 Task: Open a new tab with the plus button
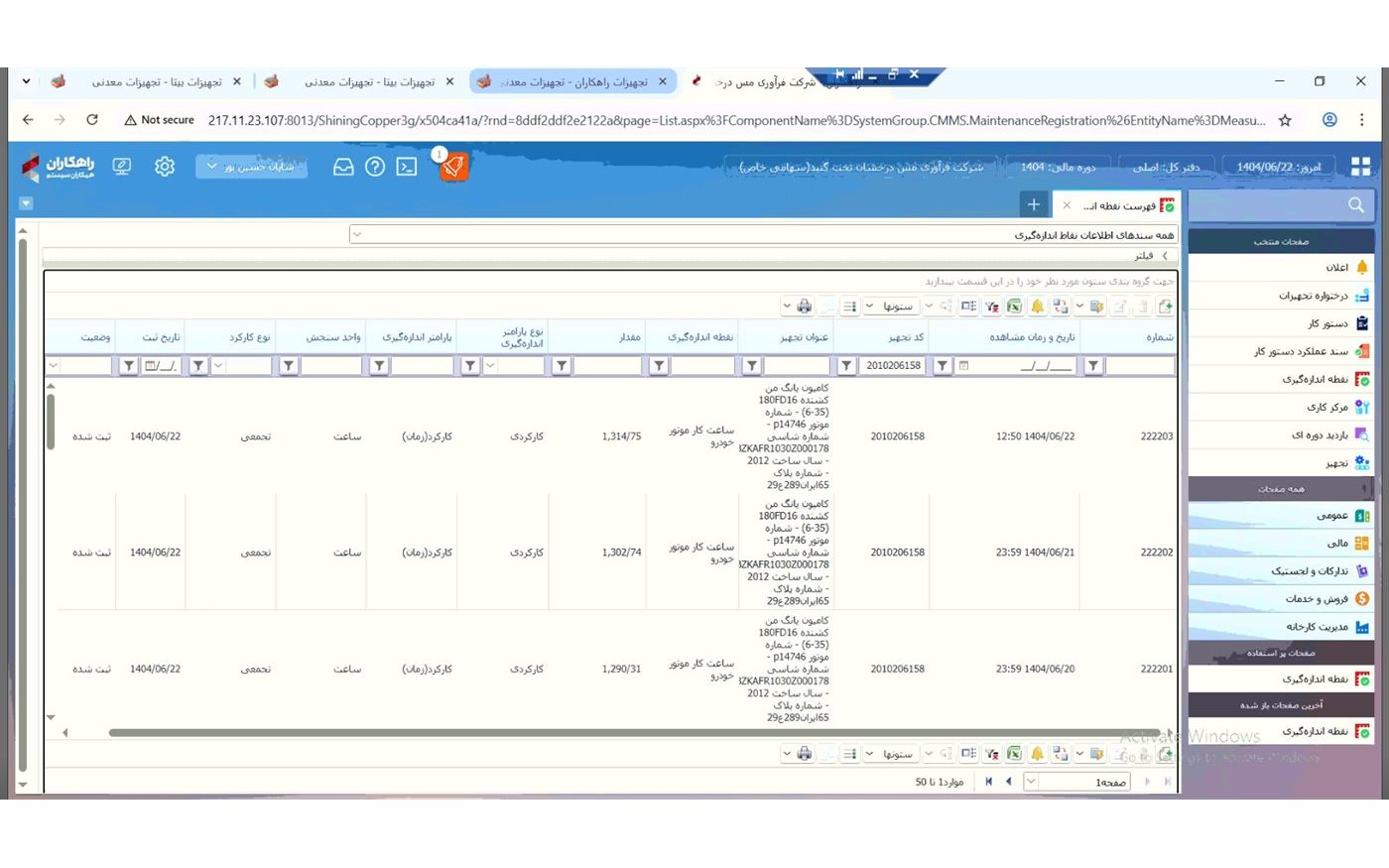pos(1034,204)
